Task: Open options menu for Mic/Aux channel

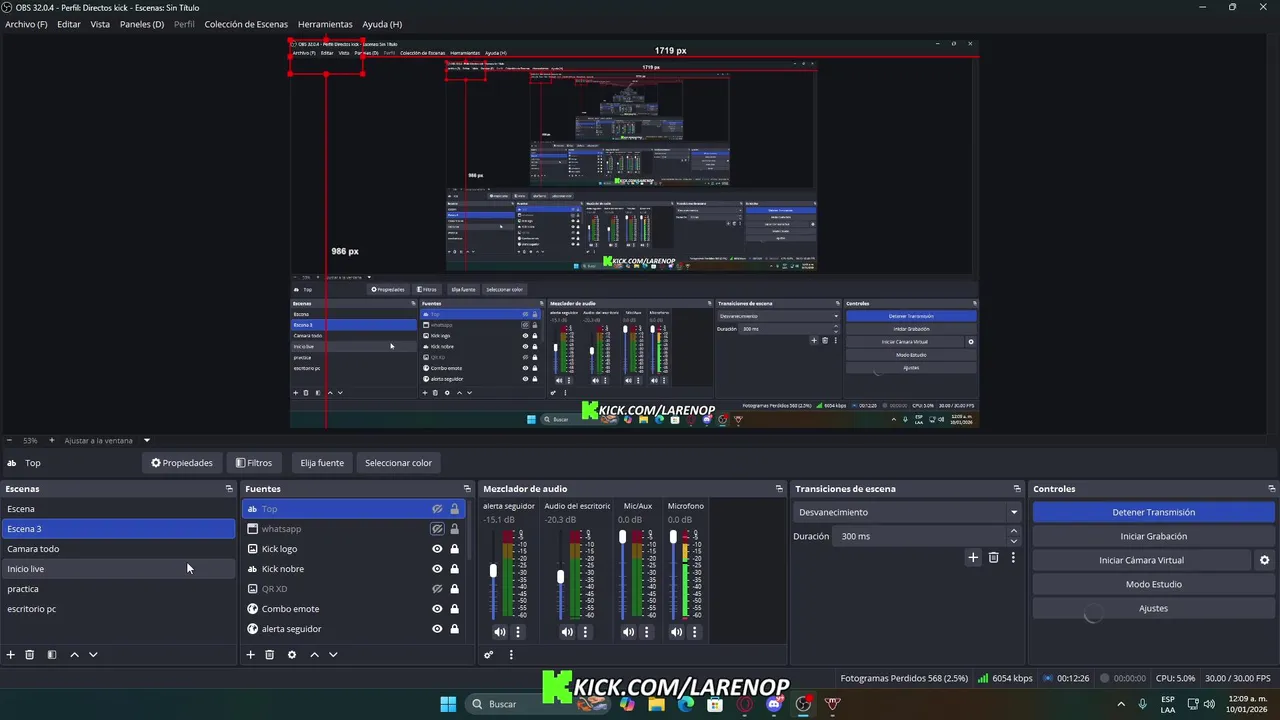Action: tap(647, 632)
